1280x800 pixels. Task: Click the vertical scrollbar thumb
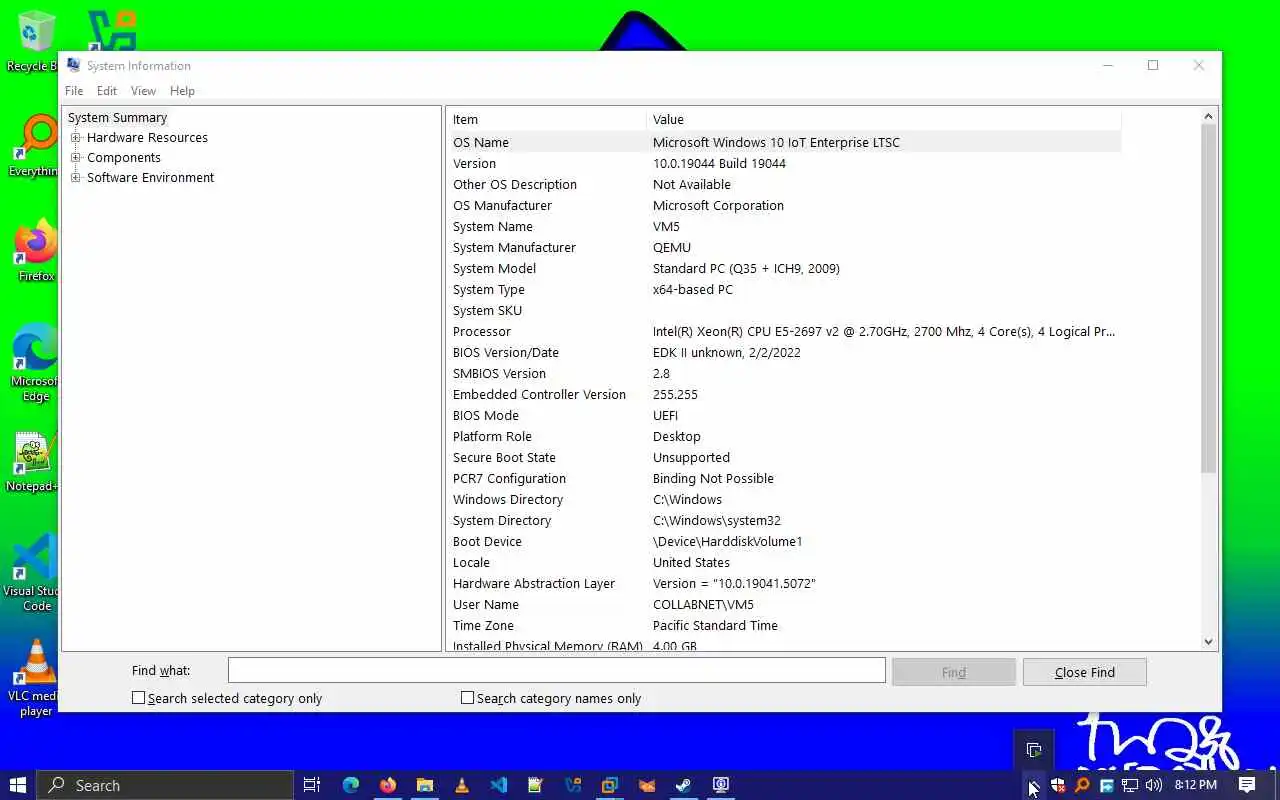1208,299
